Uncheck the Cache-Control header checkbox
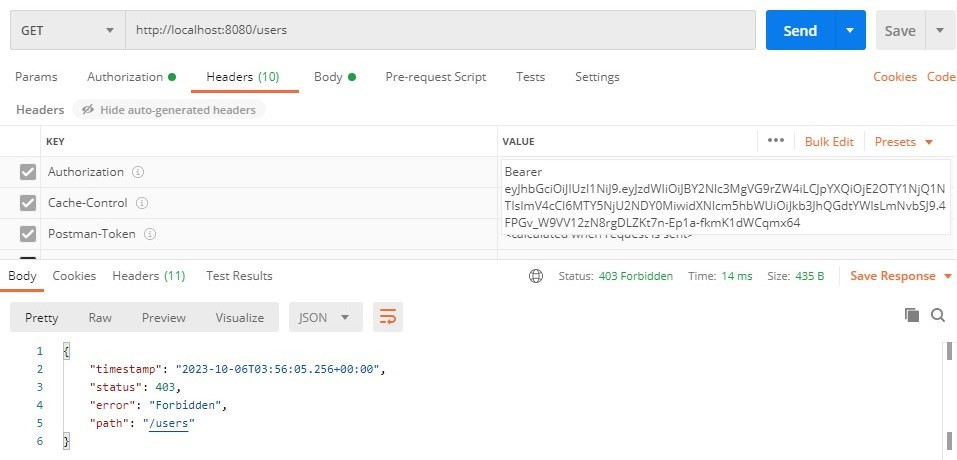The width and height of the screenshot is (957, 460). point(28,203)
